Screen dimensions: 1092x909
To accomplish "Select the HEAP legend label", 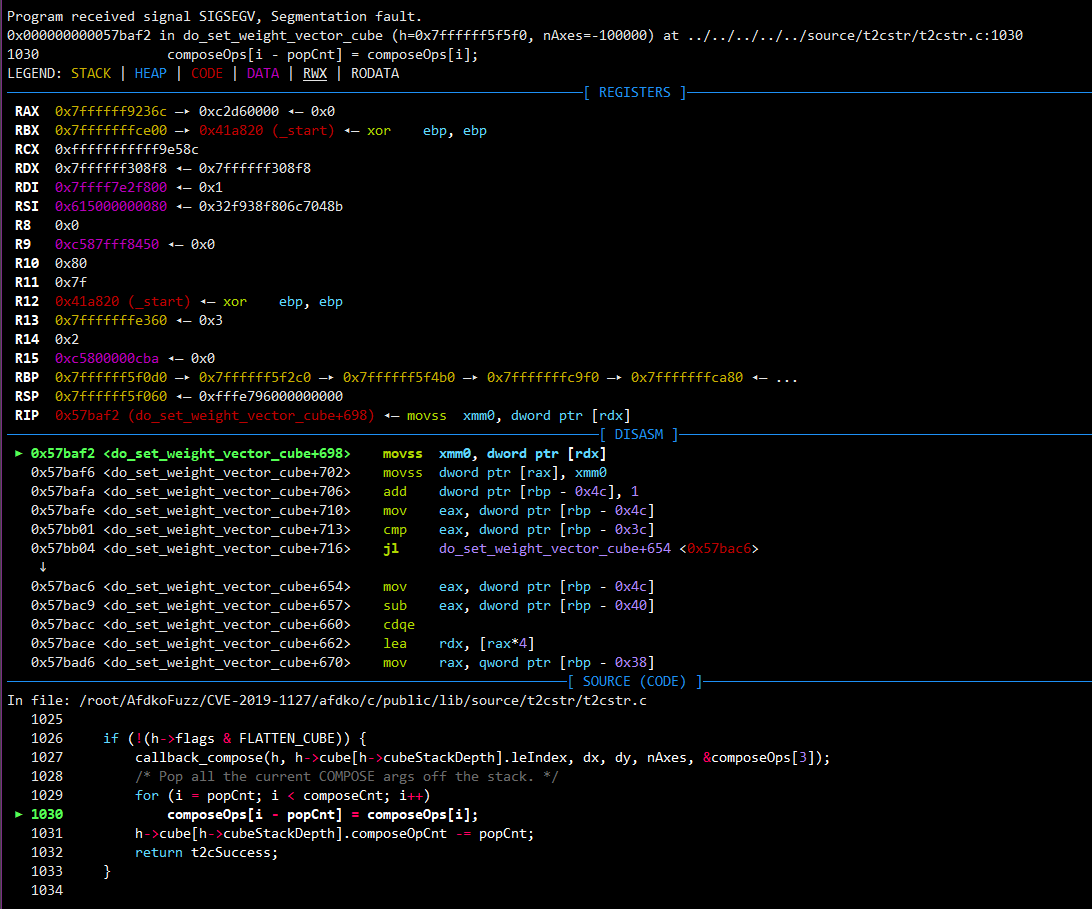I will point(150,73).
